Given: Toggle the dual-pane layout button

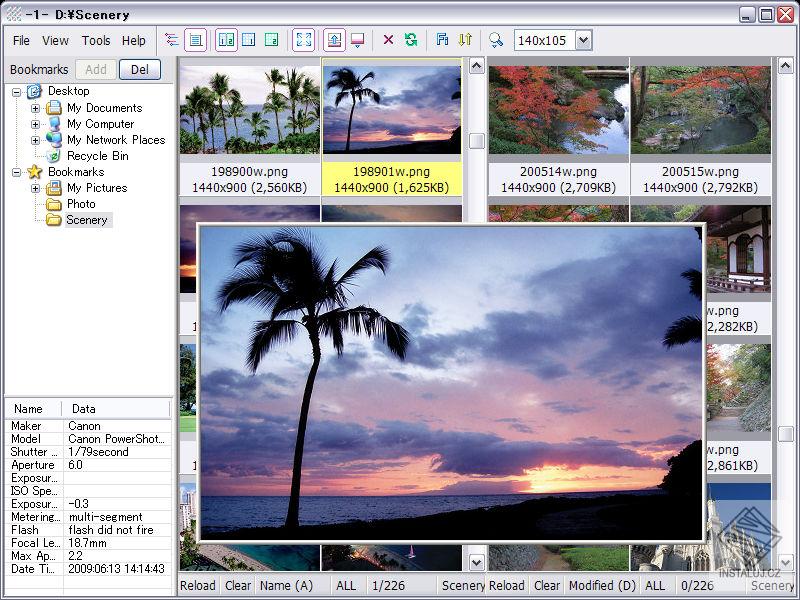Looking at the screenshot, I should (x=226, y=40).
